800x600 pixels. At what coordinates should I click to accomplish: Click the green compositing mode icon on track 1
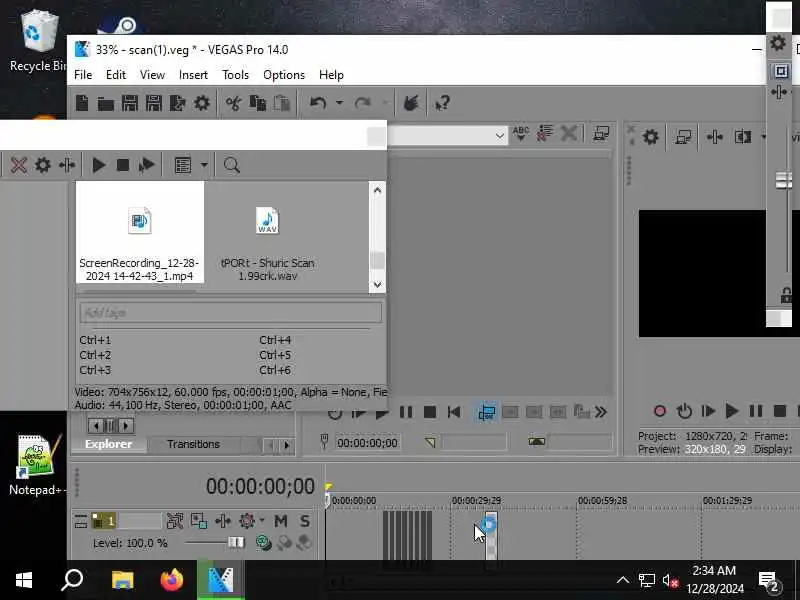point(263,542)
